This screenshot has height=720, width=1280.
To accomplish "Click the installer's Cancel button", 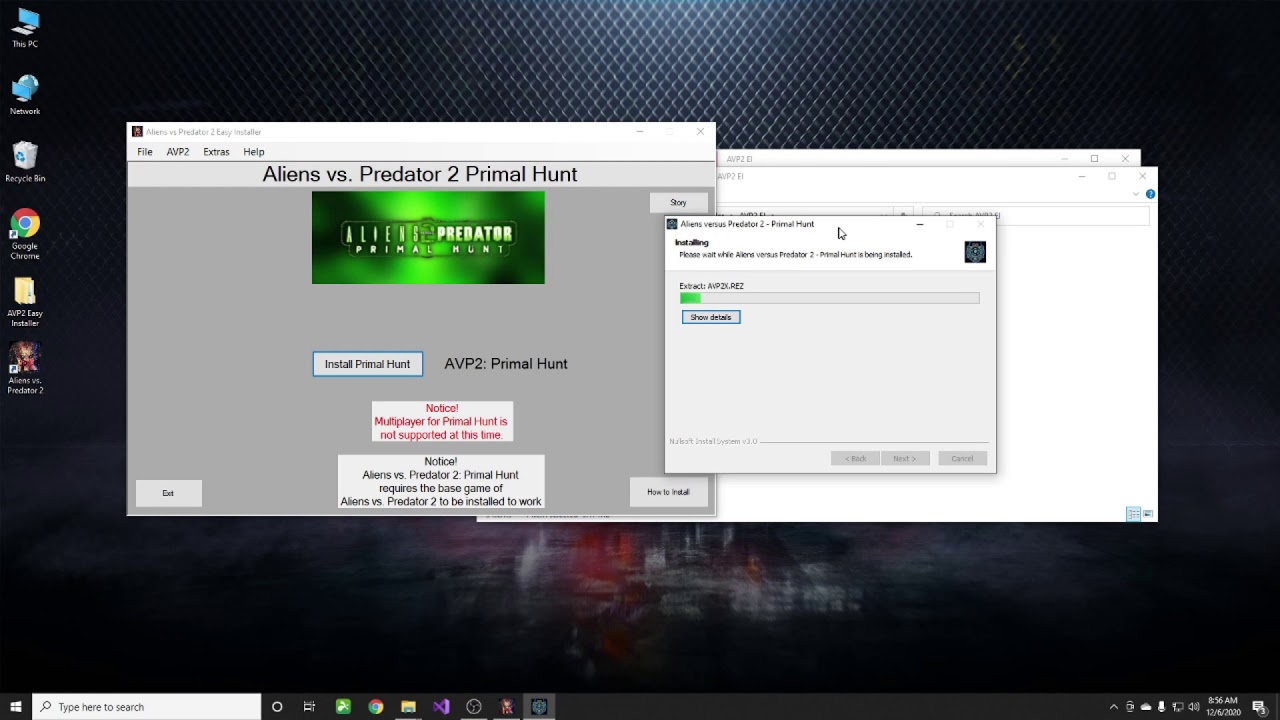I will [x=962, y=458].
